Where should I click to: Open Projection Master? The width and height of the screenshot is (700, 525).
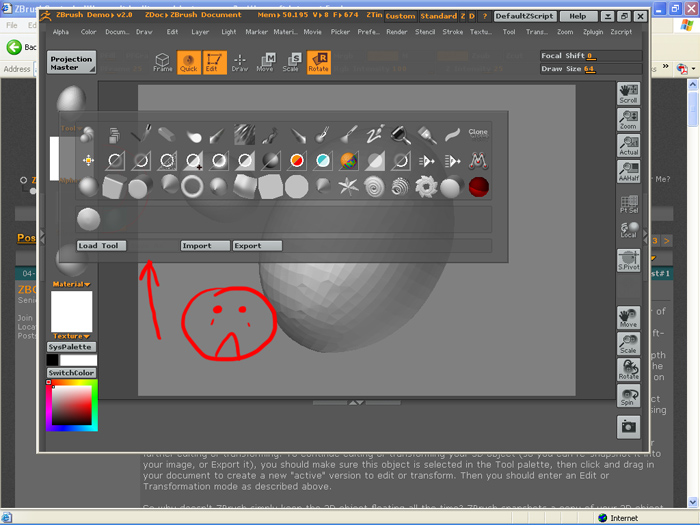[x=71, y=63]
